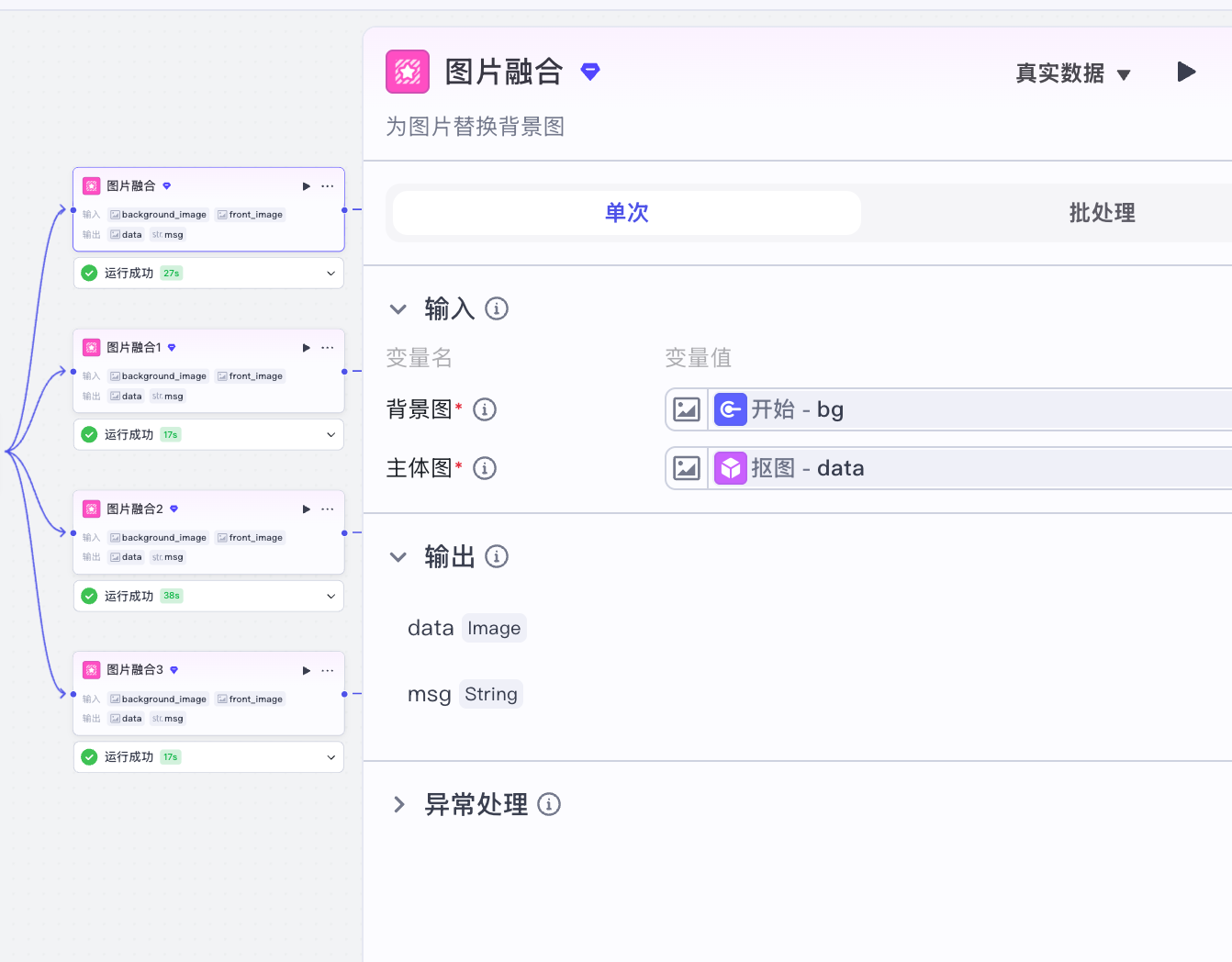This screenshot has width=1232, height=962.
Task: Select the 主体图 value field showing 抠图 - data
Action: click(918, 468)
